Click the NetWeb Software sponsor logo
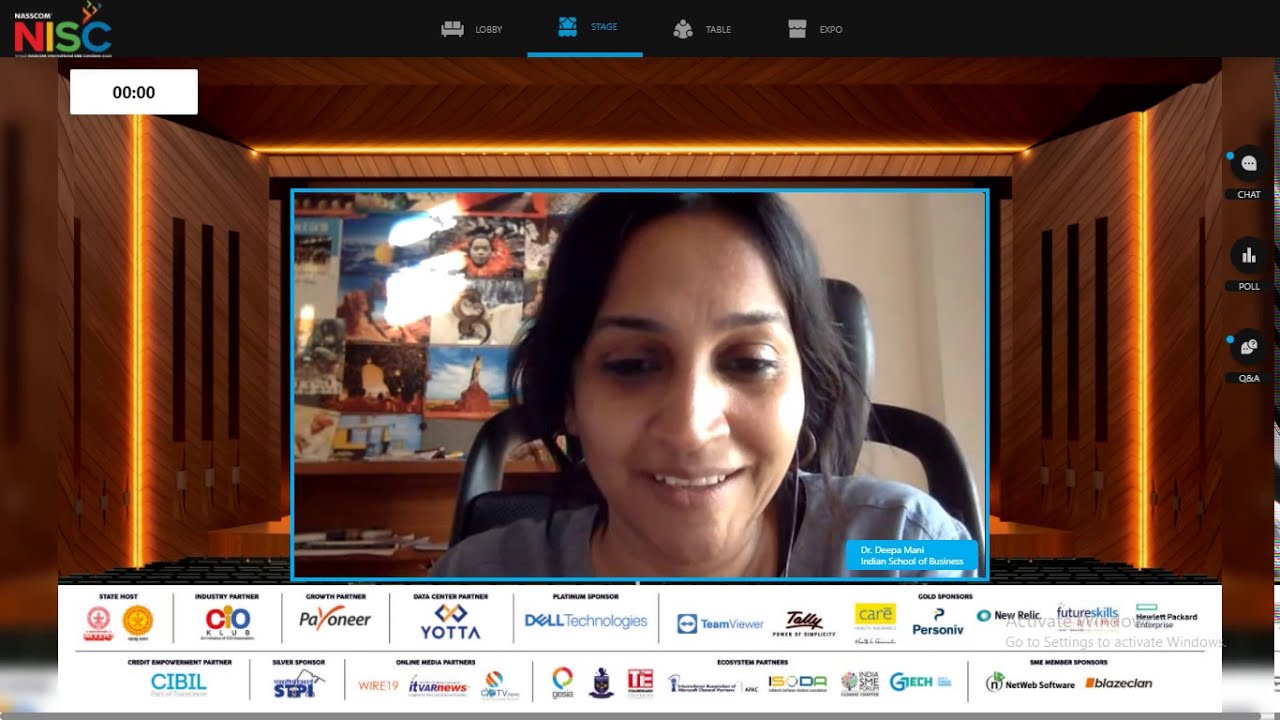 coord(1030,683)
